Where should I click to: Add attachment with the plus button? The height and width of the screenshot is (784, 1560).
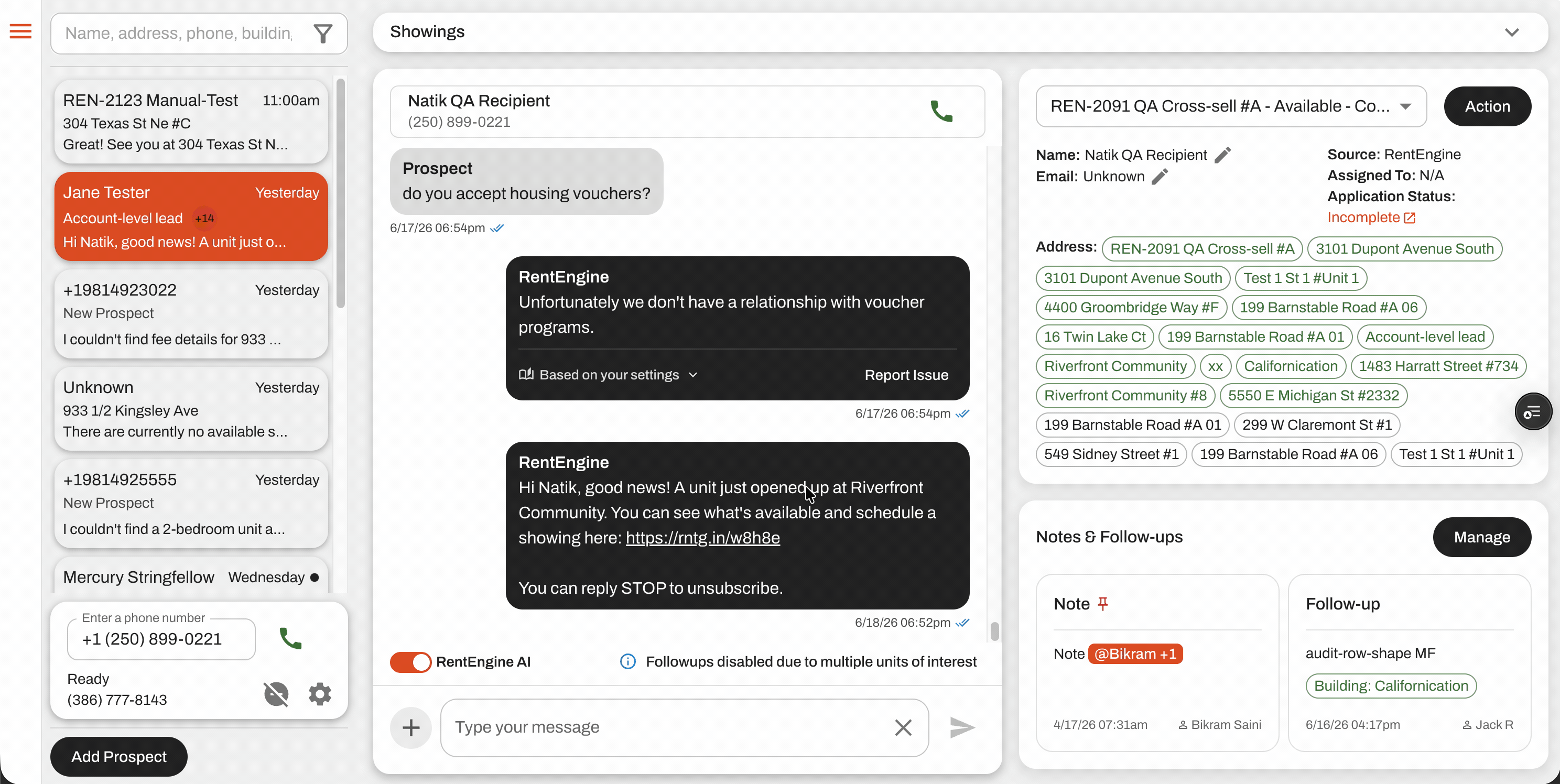click(x=410, y=728)
